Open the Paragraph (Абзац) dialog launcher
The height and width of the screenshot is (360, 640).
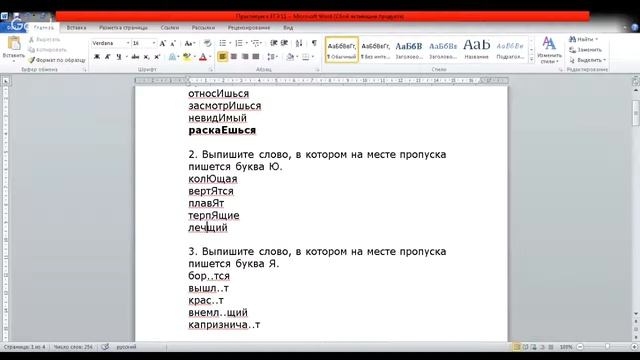click(x=317, y=70)
